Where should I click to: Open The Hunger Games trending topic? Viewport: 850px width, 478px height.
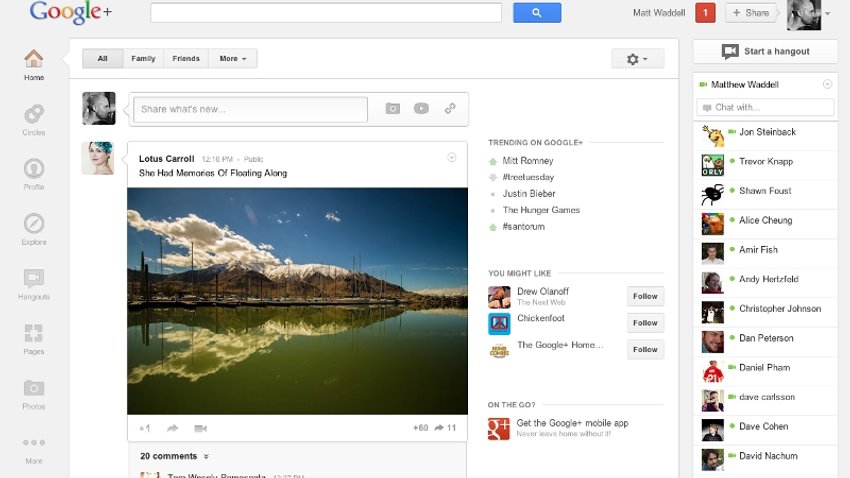(541, 210)
